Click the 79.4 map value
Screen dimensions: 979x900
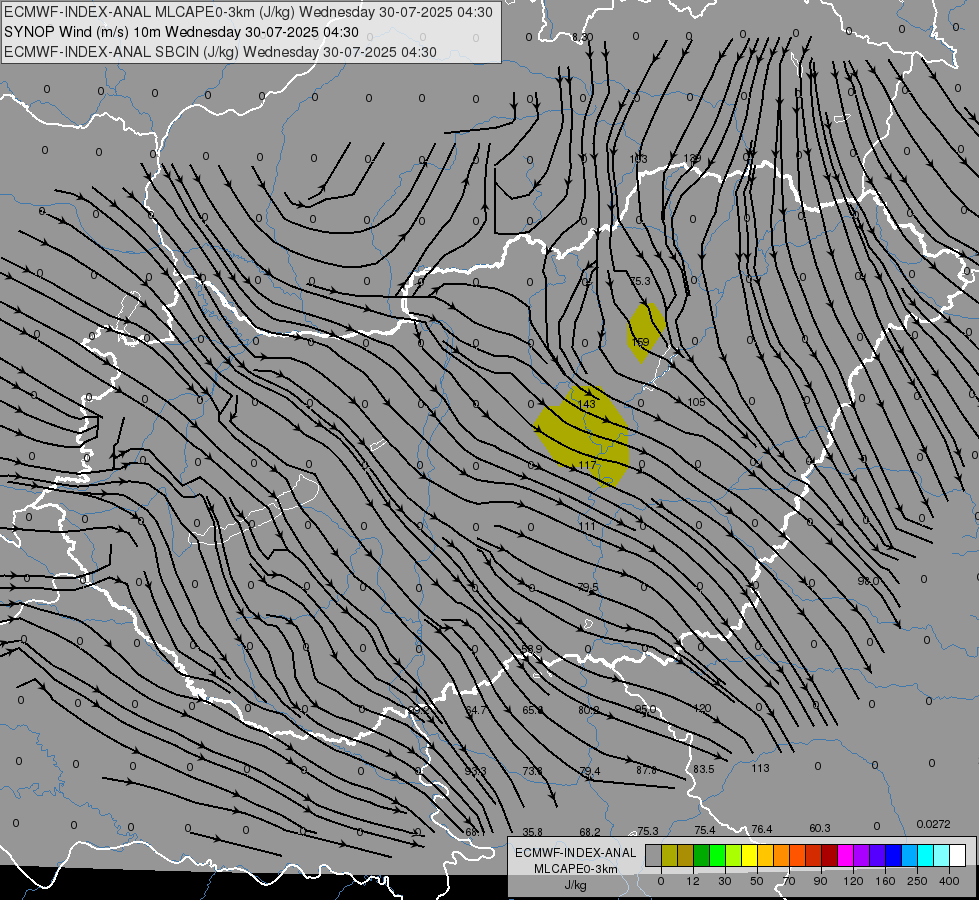(589, 771)
